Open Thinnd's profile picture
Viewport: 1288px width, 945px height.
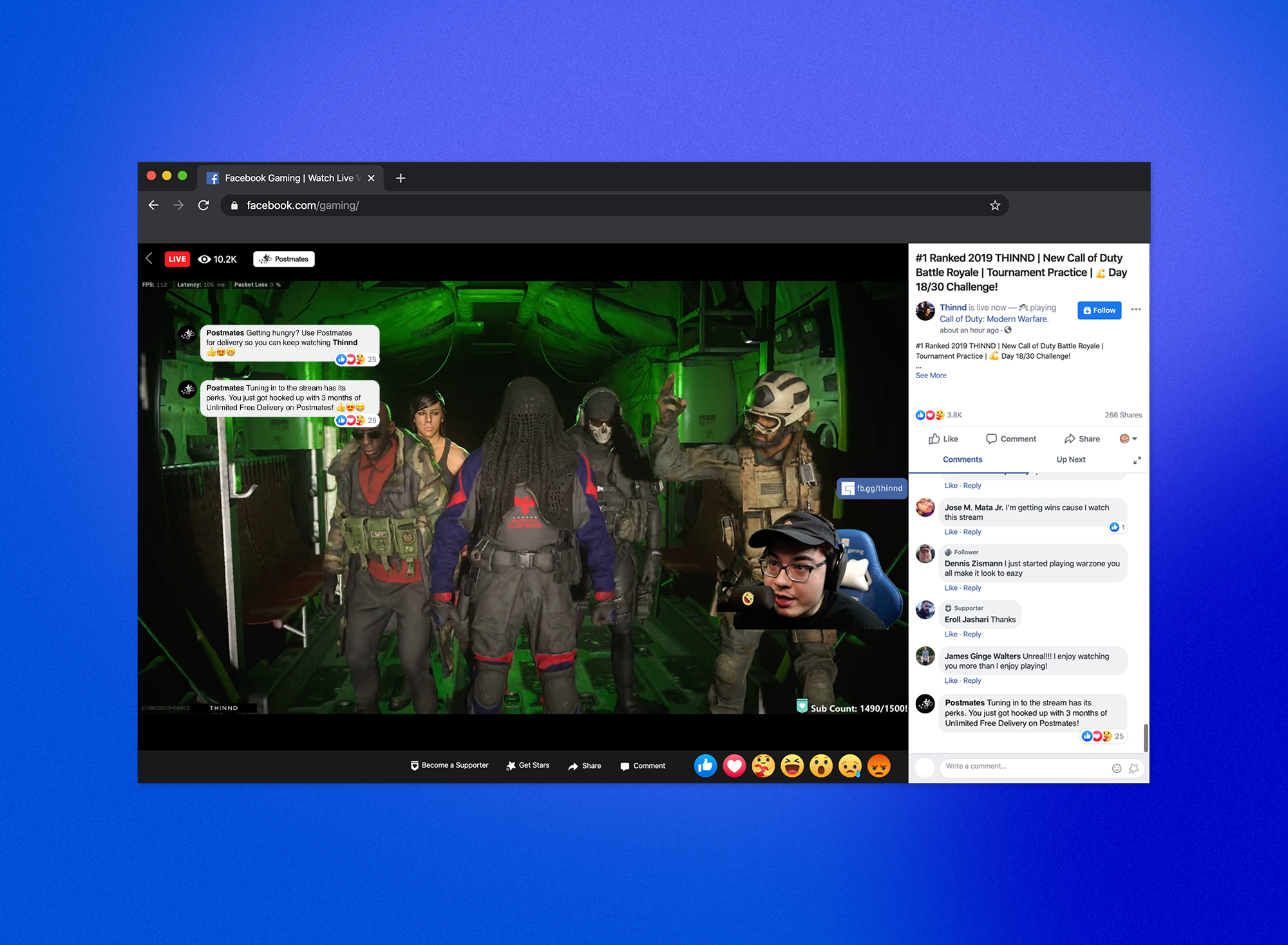[925, 310]
